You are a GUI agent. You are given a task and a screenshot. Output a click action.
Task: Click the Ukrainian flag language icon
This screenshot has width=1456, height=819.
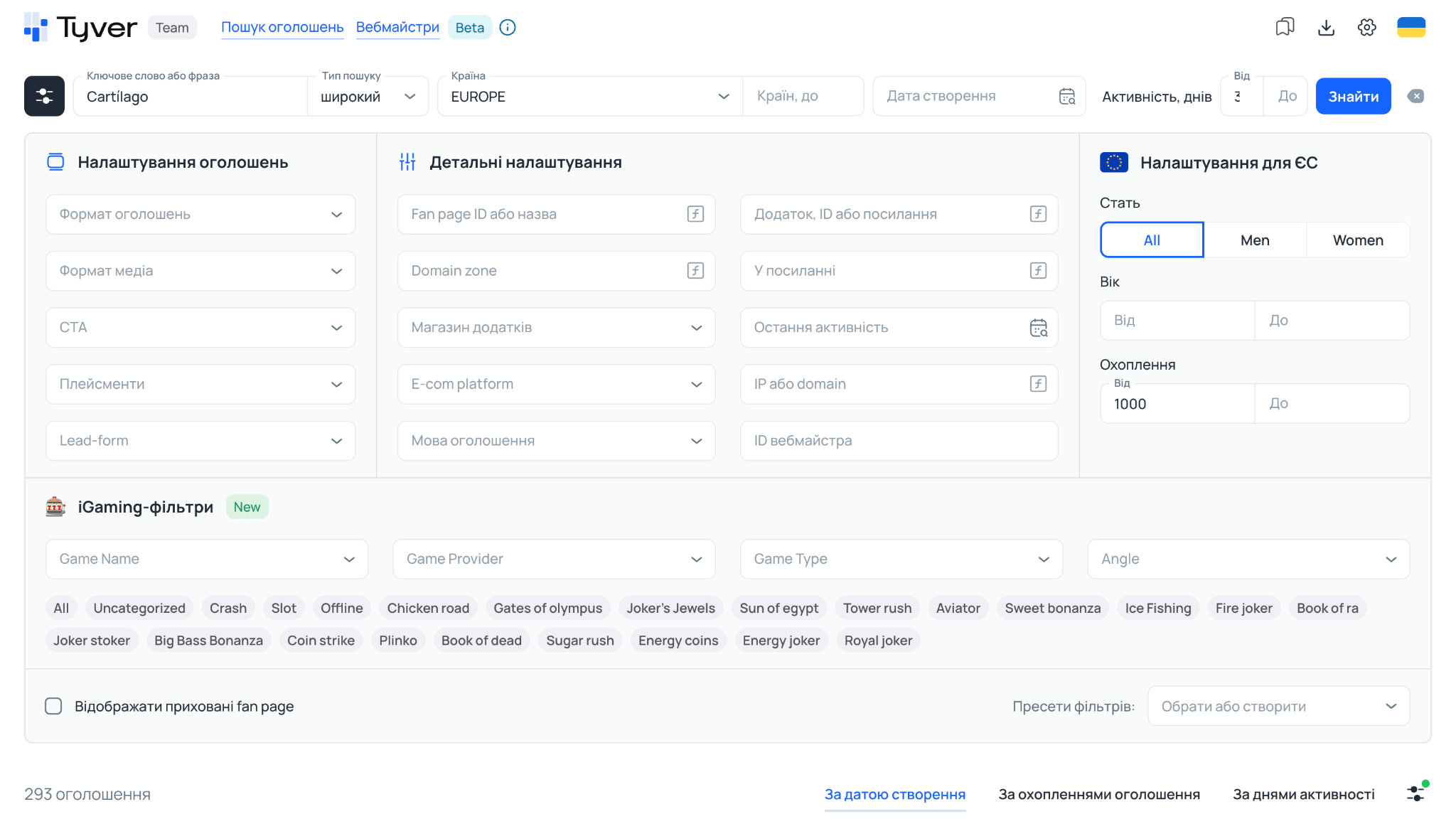[1411, 27]
